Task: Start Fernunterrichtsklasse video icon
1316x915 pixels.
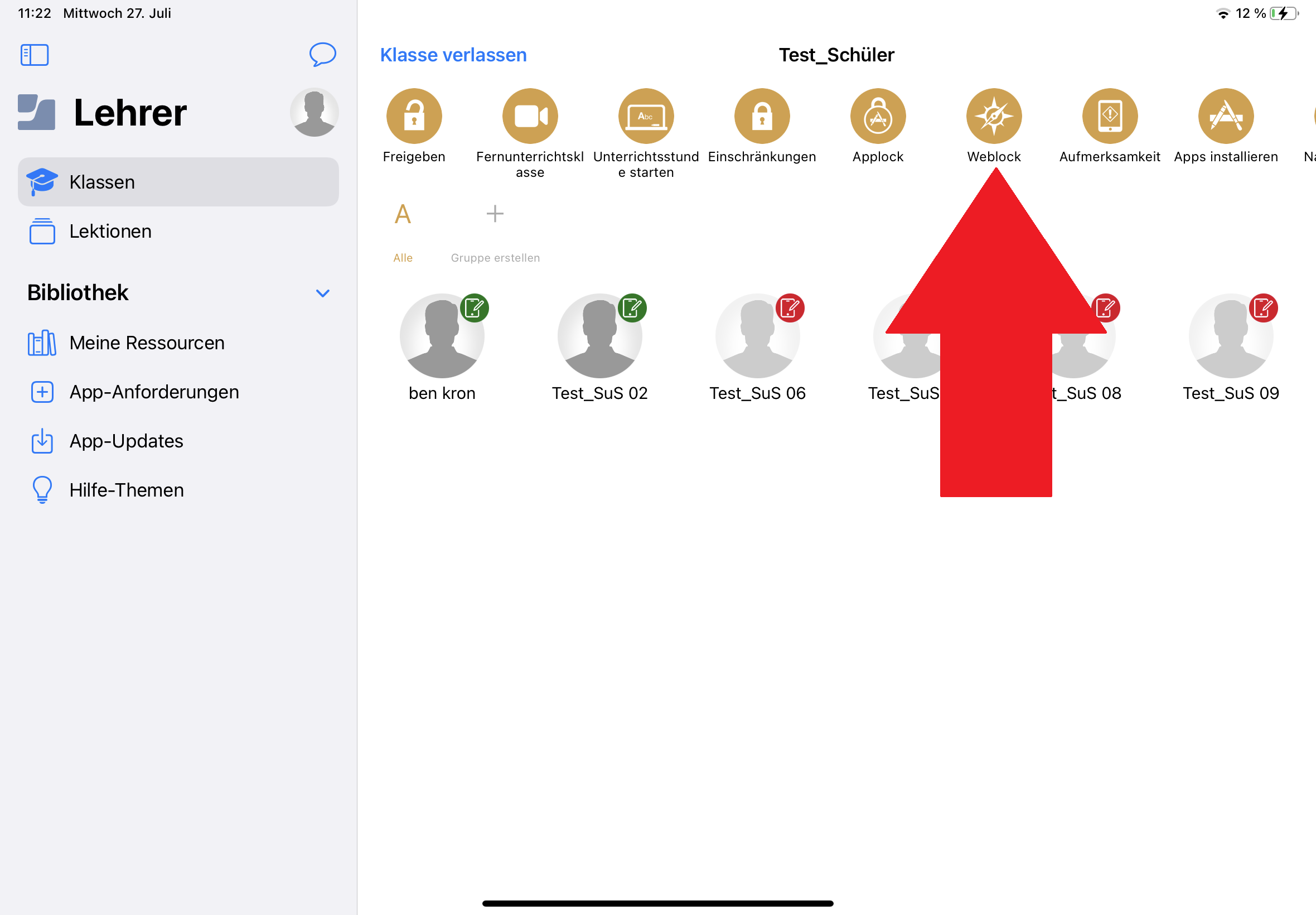Action: (530, 117)
